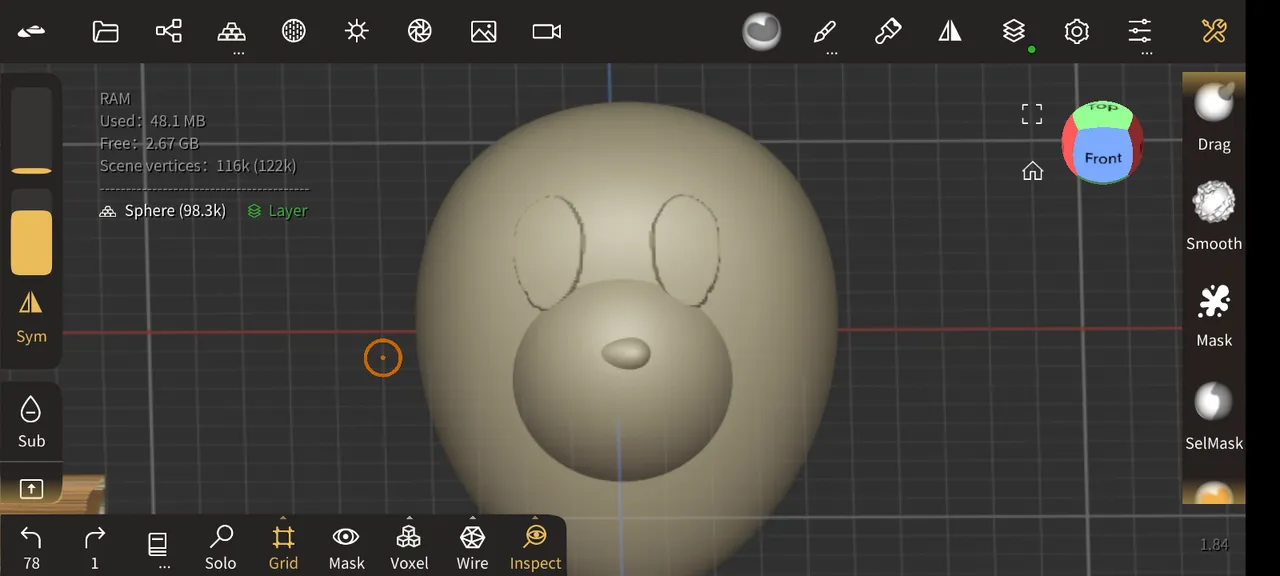Click the 1.84 version number
The width and height of the screenshot is (1280, 576).
(1214, 544)
